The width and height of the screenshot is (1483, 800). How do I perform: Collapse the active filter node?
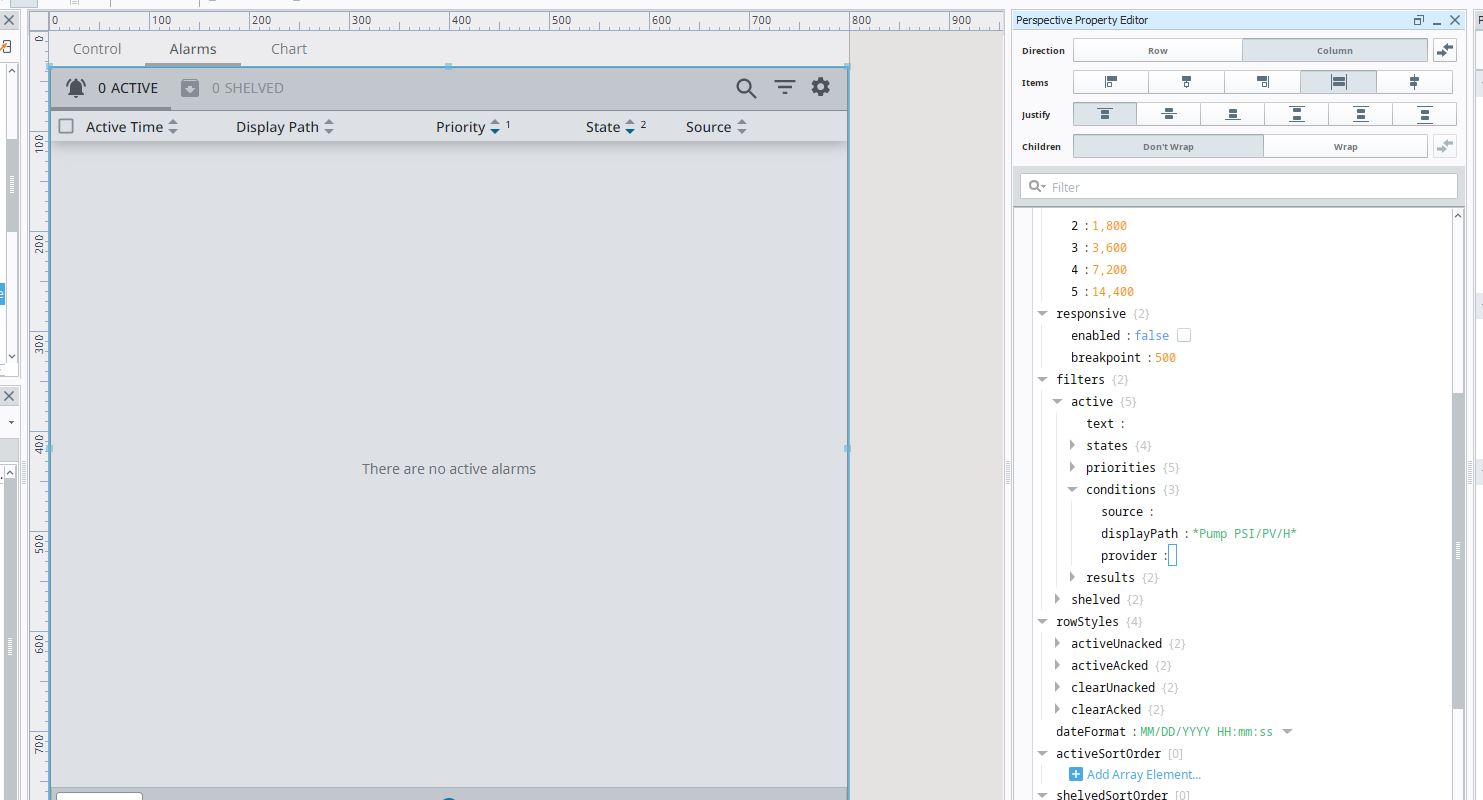tap(1057, 401)
